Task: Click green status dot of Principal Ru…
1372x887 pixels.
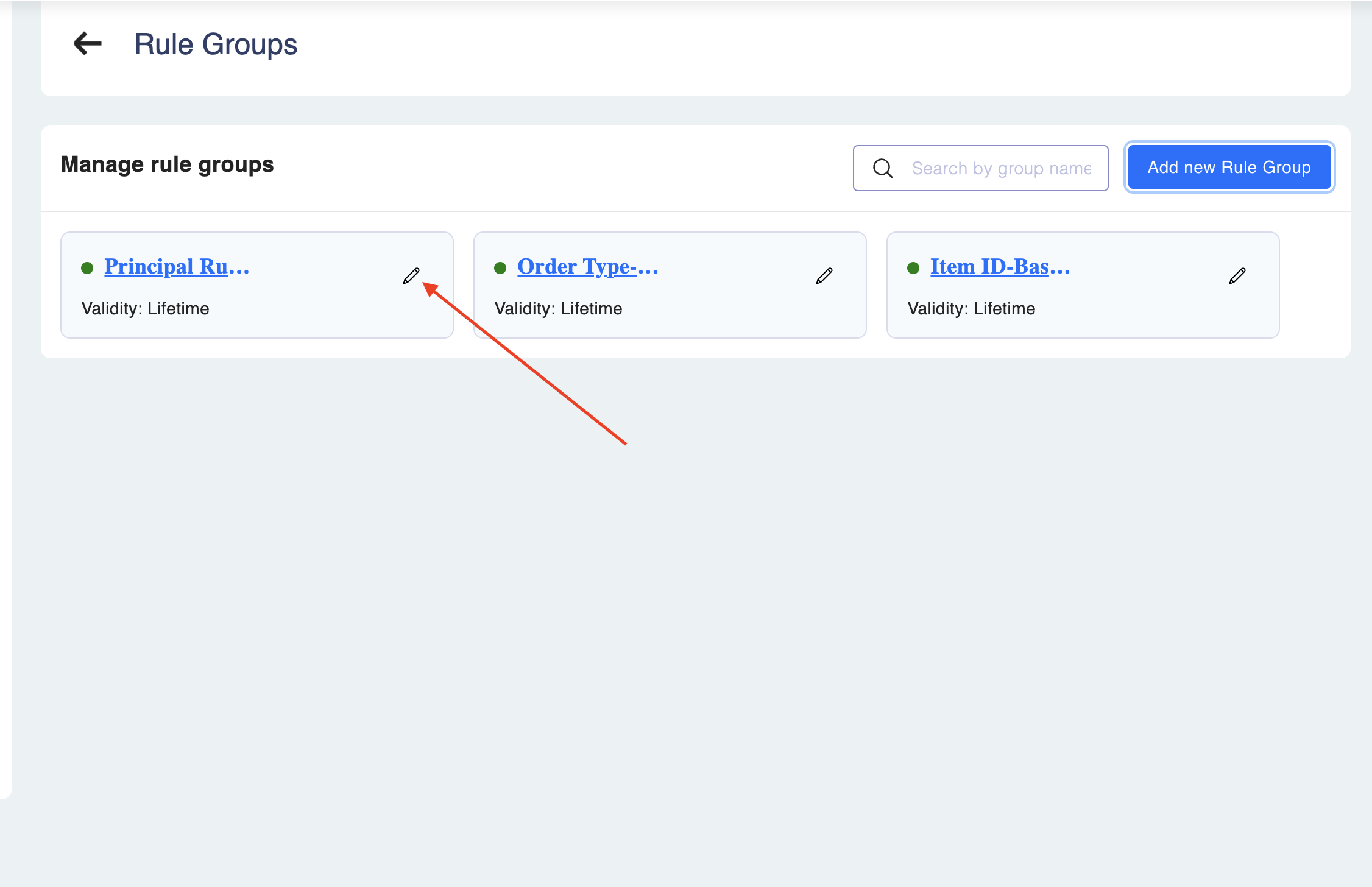Action: (87, 268)
